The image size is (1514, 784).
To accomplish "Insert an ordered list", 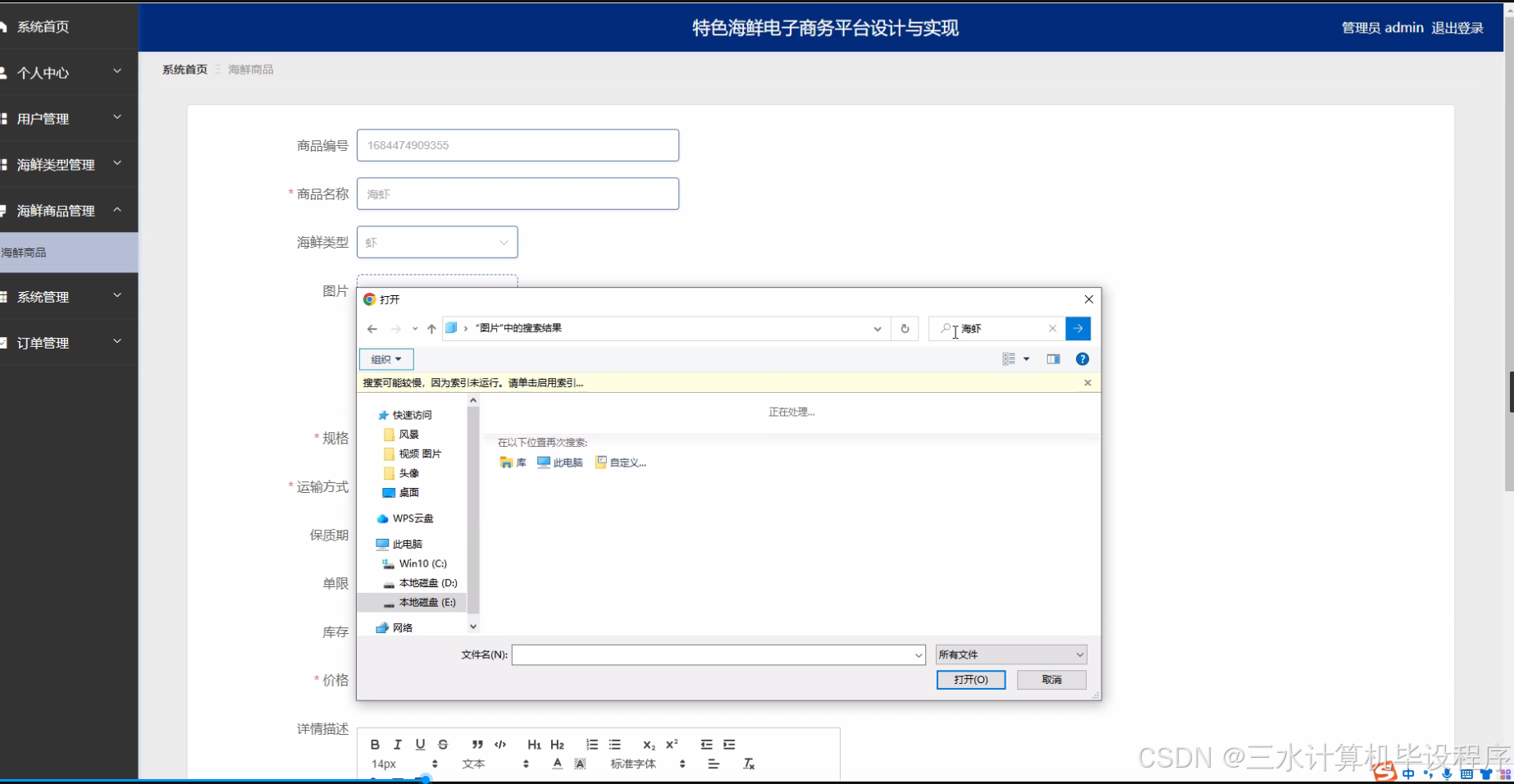I will 592,745.
